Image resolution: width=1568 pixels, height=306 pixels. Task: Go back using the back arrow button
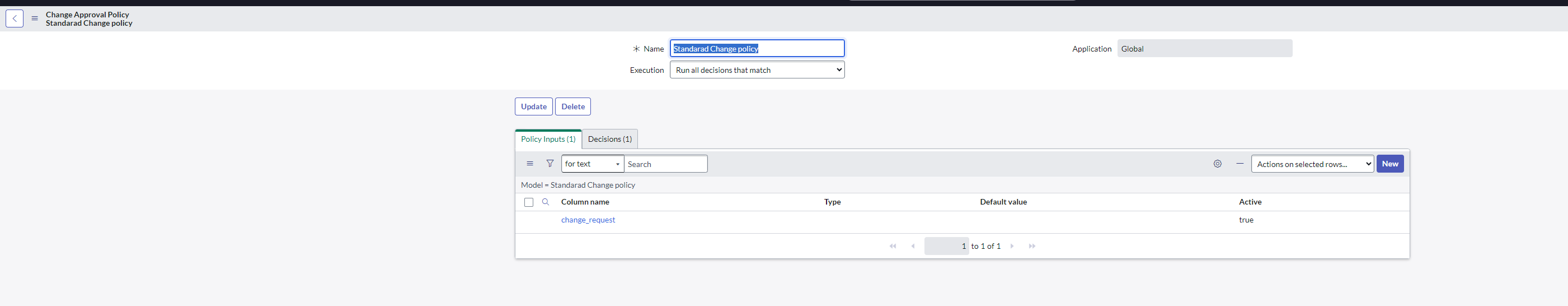click(15, 19)
